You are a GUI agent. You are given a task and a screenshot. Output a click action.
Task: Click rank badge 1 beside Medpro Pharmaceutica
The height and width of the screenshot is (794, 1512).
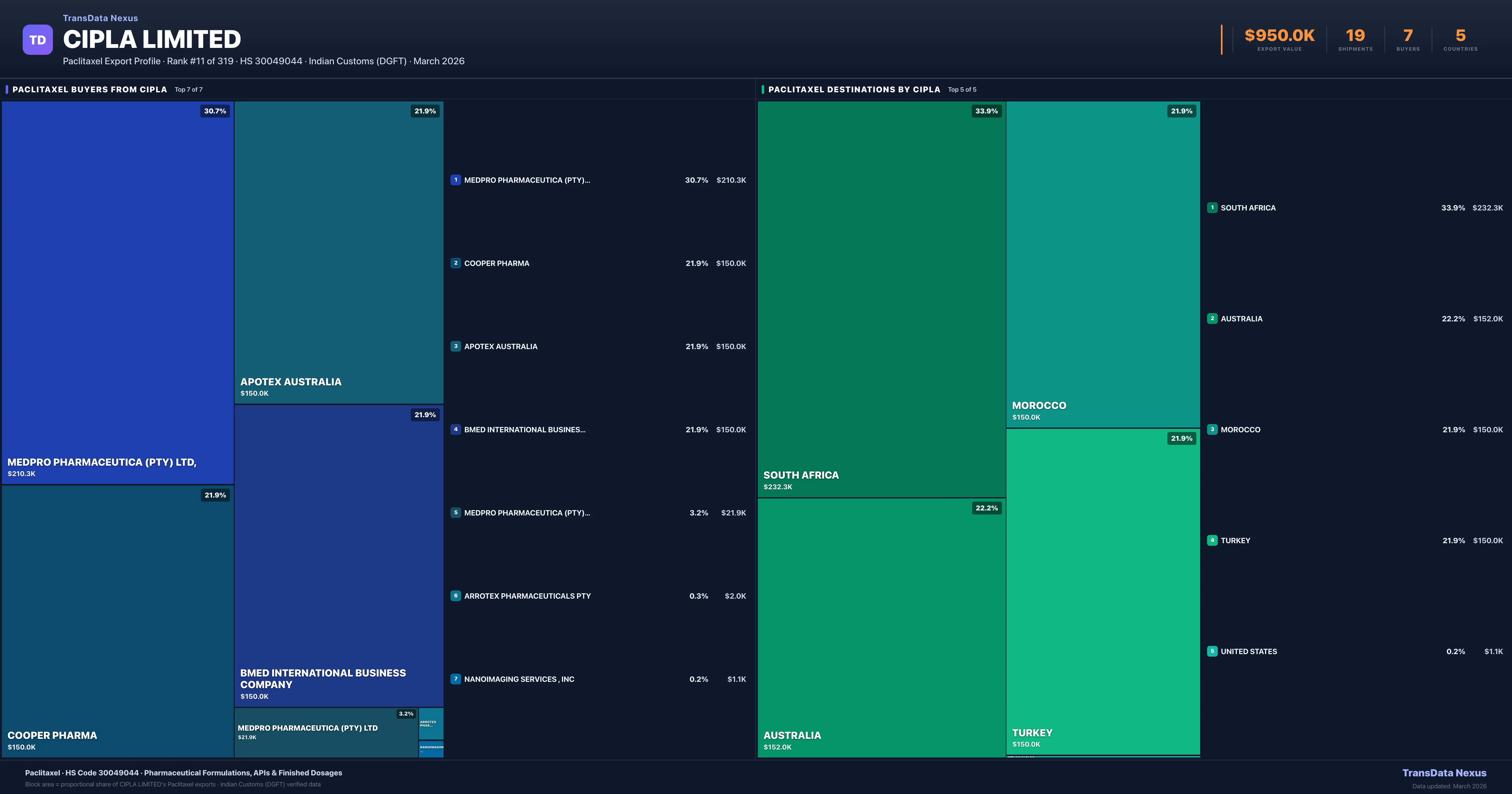pyautogui.click(x=455, y=180)
